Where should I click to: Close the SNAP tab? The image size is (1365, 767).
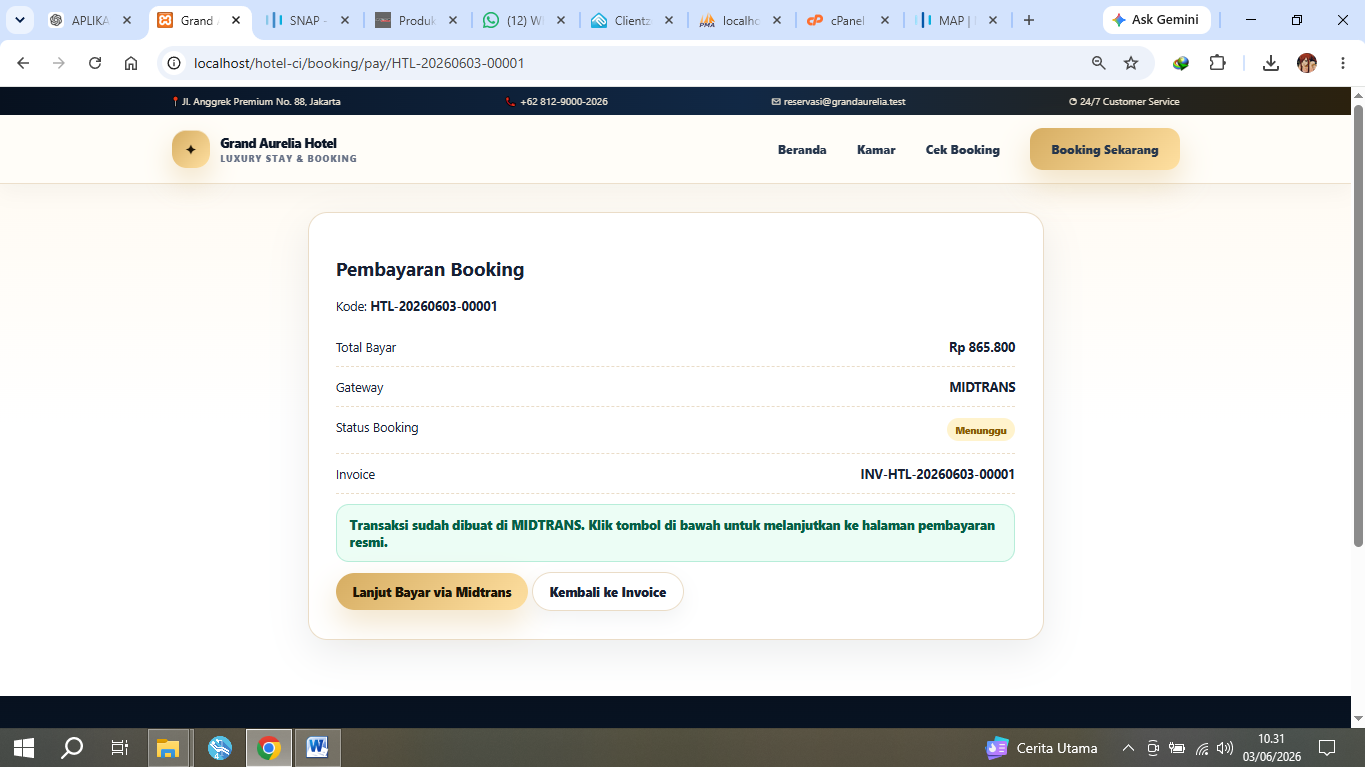pyautogui.click(x=345, y=20)
